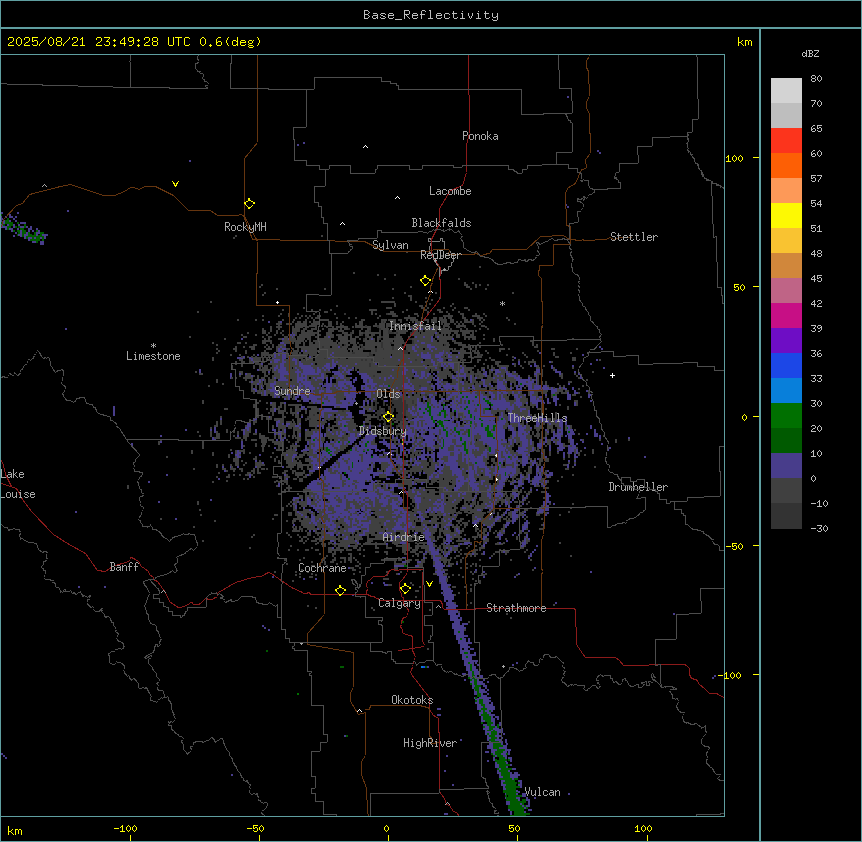Pick the red 60-65 dBZ legend swatch
The width and height of the screenshot is (862, 842).
pyautogui.click(x=786, y=141)
